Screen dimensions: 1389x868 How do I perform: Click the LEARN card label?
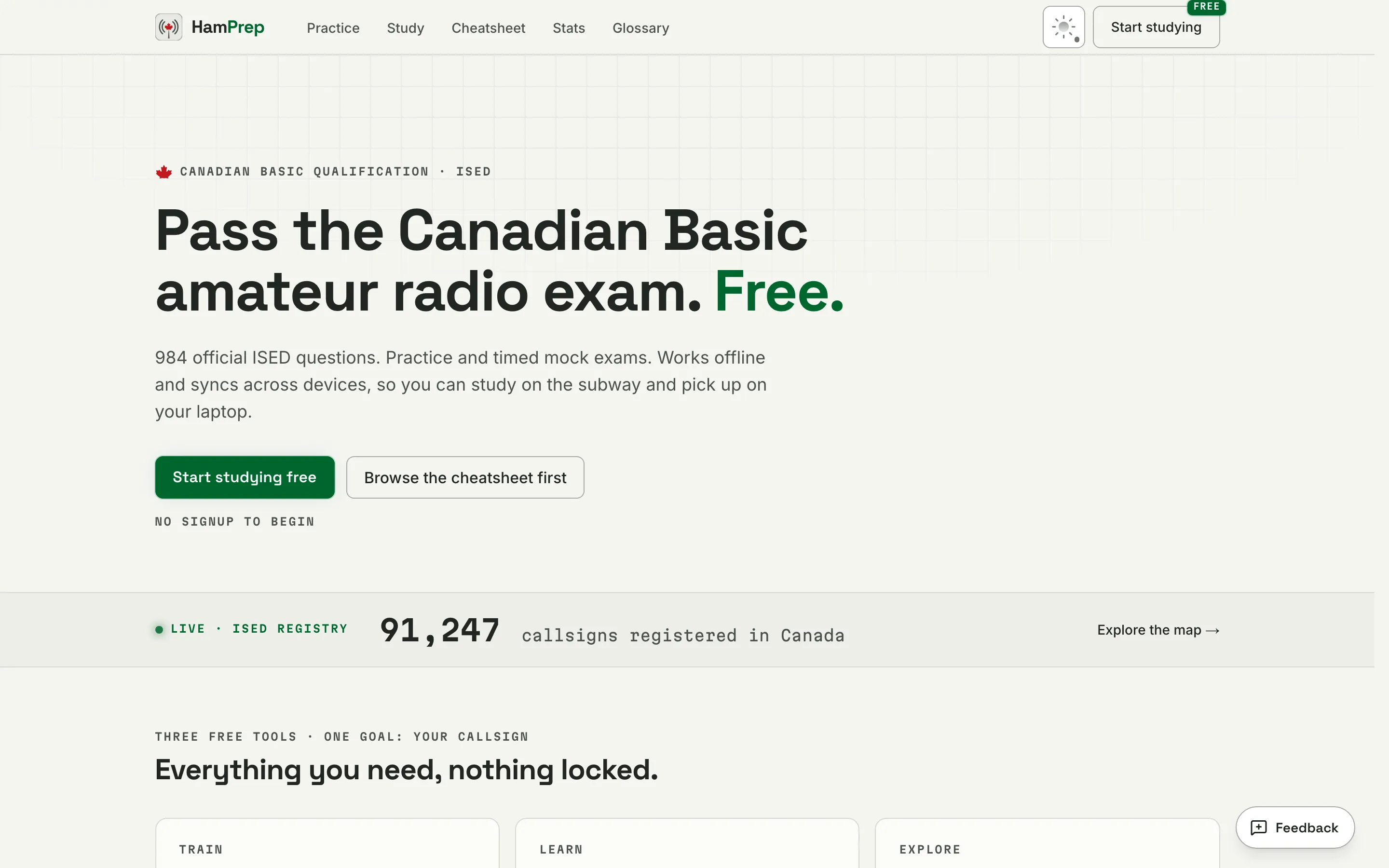[561, 849]
